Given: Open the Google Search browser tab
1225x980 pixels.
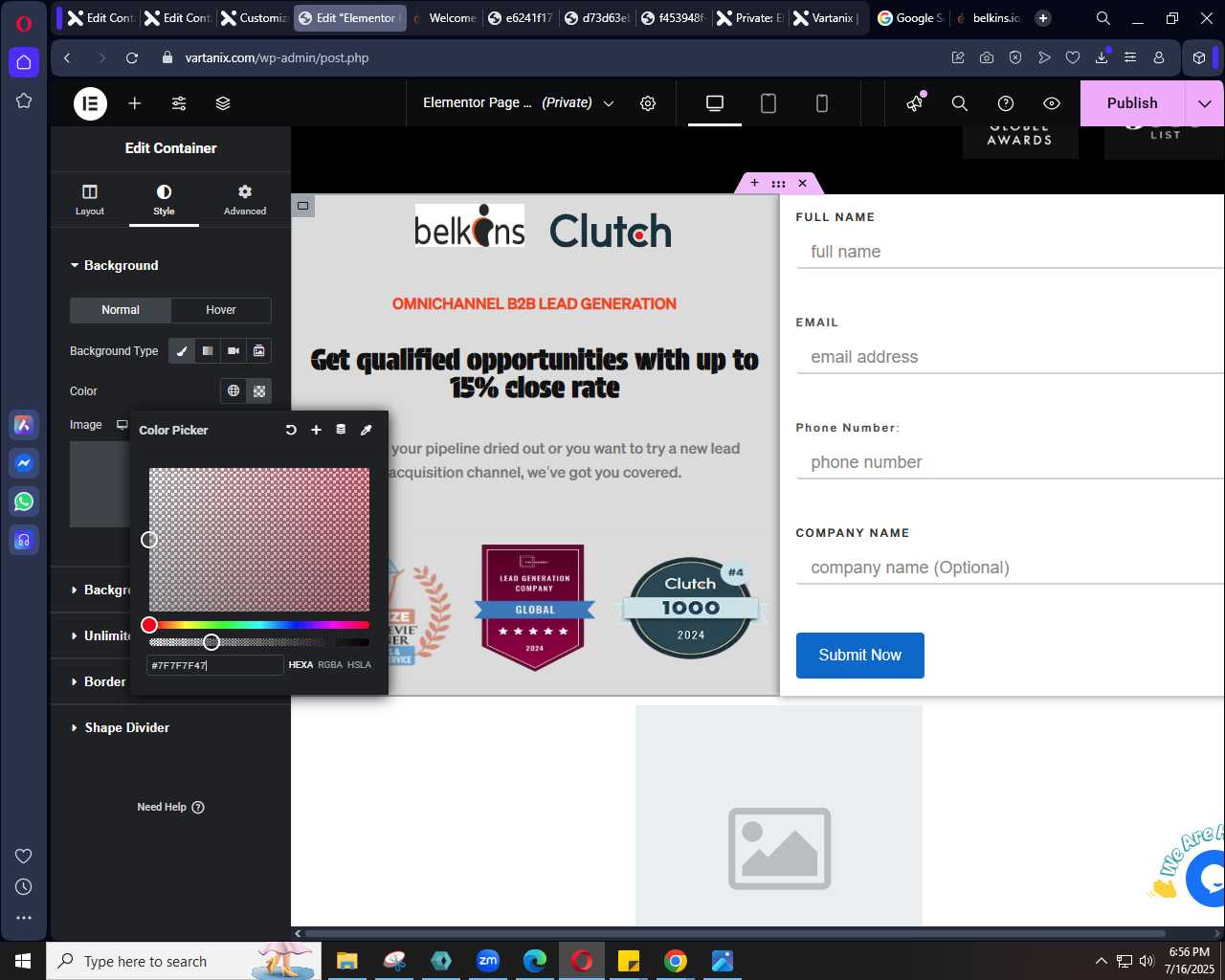Looking at the screenshot, I should click(910, 17).
